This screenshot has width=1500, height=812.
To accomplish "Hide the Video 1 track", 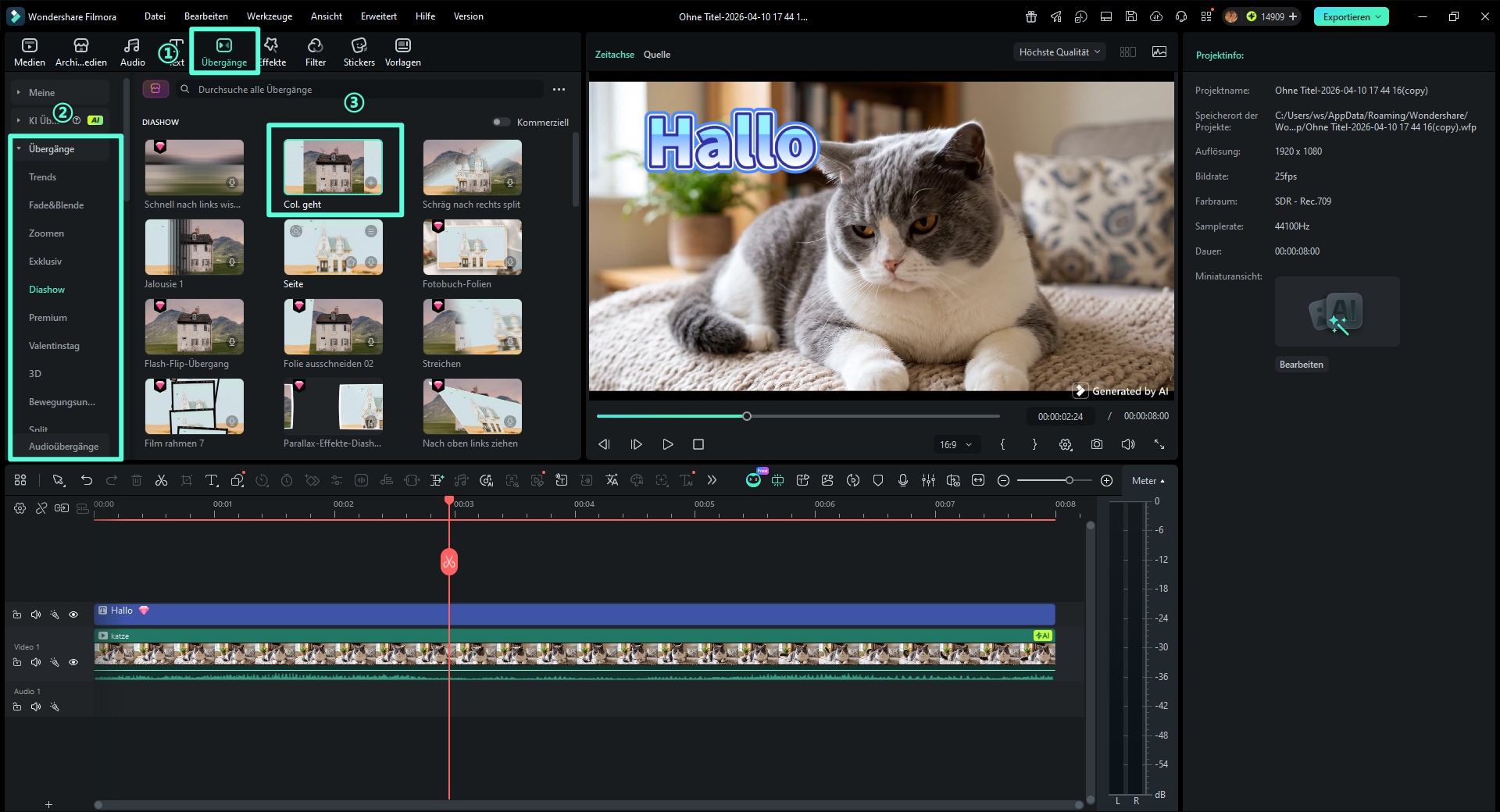I will click(73, 662).
